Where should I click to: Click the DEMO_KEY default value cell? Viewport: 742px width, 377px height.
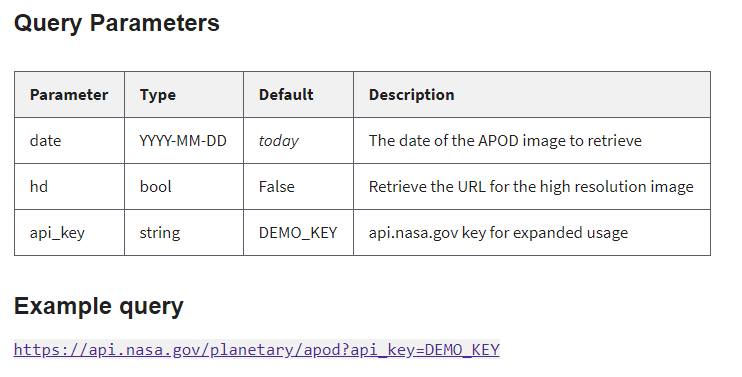click(x=299, y=233)
